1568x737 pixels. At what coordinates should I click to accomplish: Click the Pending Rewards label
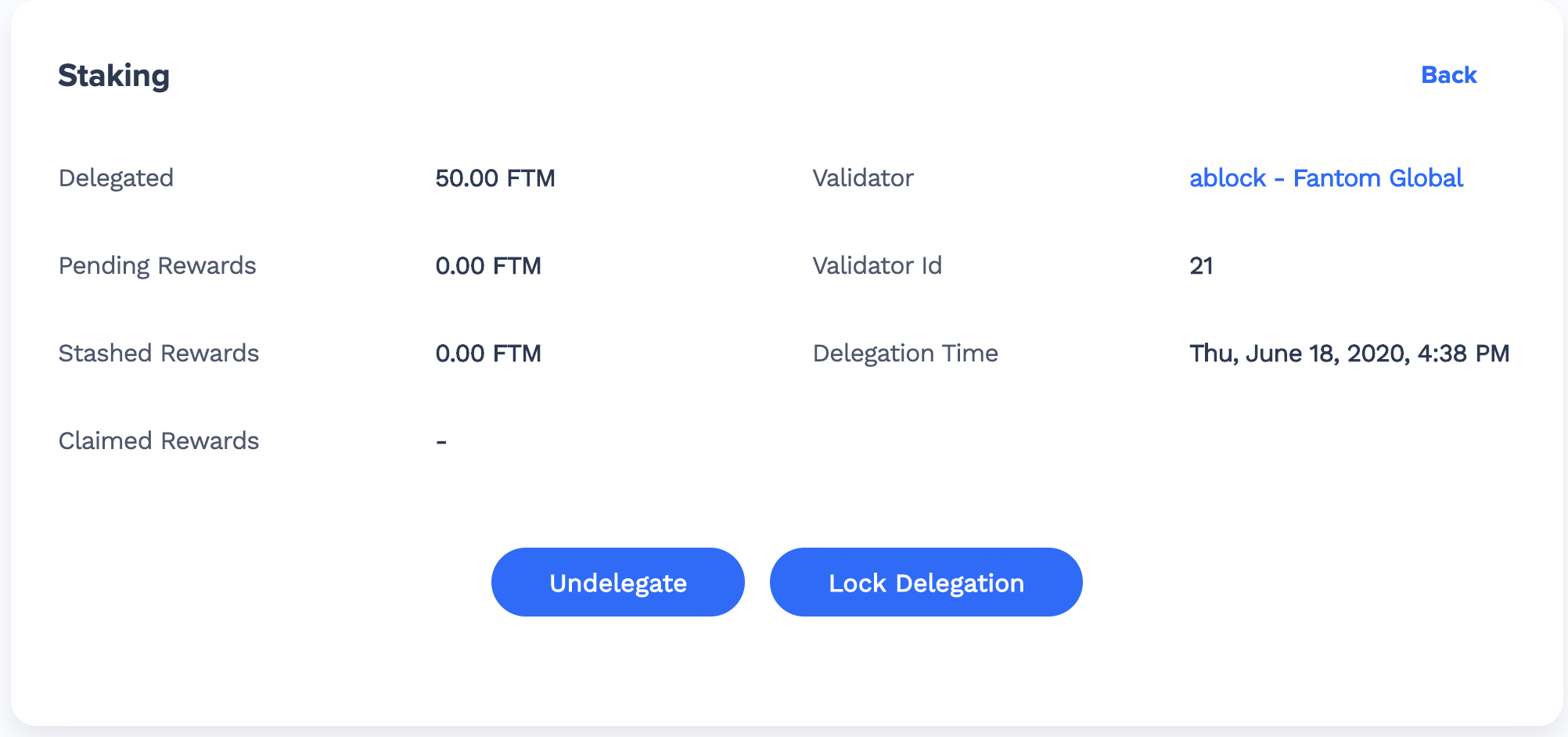156,266
